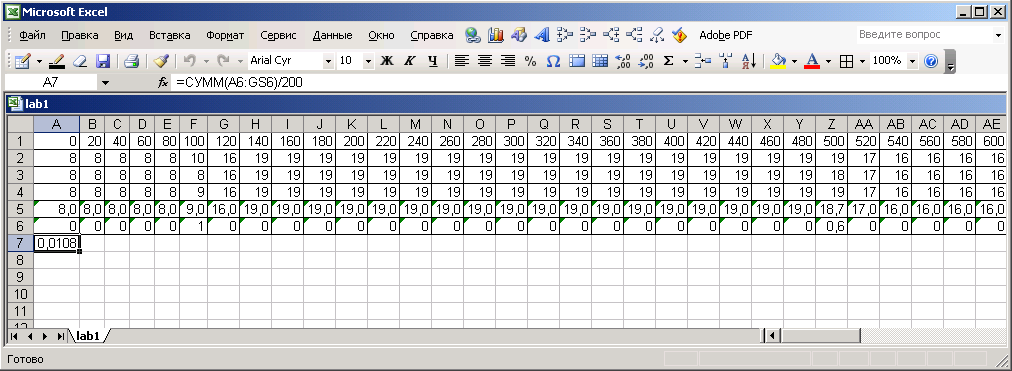Click the Decrease Decimal icon
This screenshot has height=371, width=1012.
point(646,61)
